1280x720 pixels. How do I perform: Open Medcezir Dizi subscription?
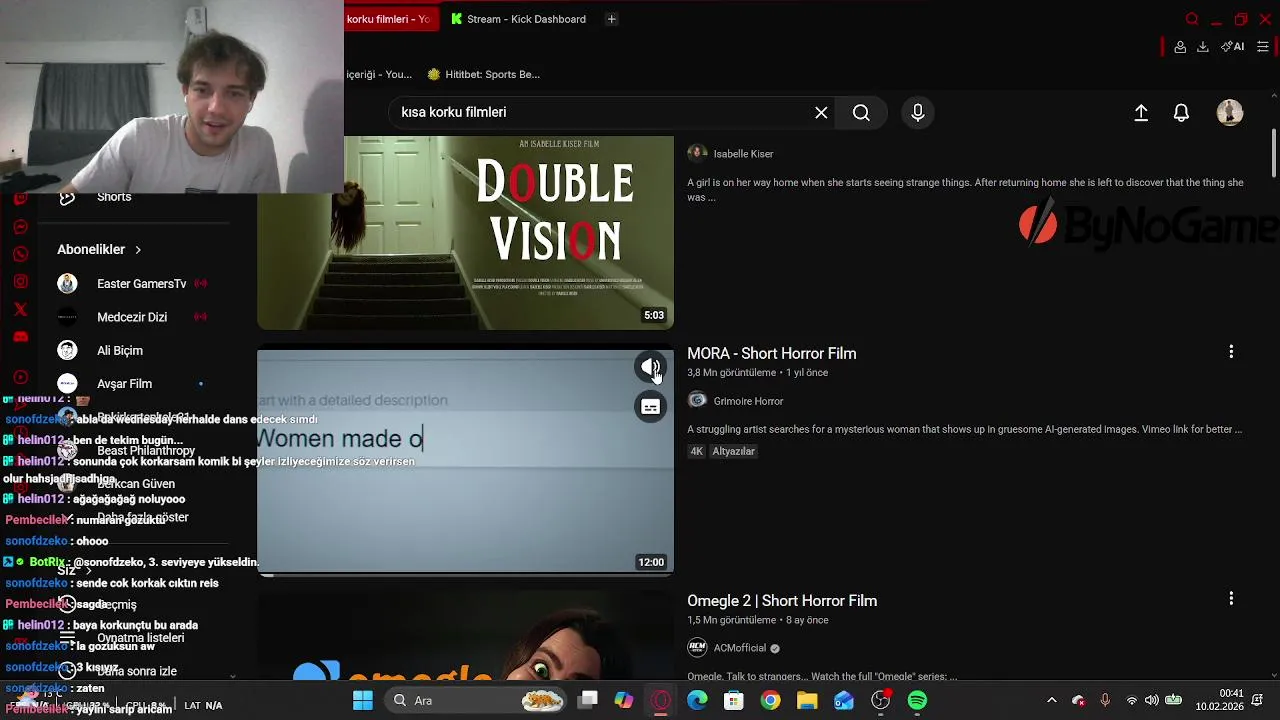[132, 317]
